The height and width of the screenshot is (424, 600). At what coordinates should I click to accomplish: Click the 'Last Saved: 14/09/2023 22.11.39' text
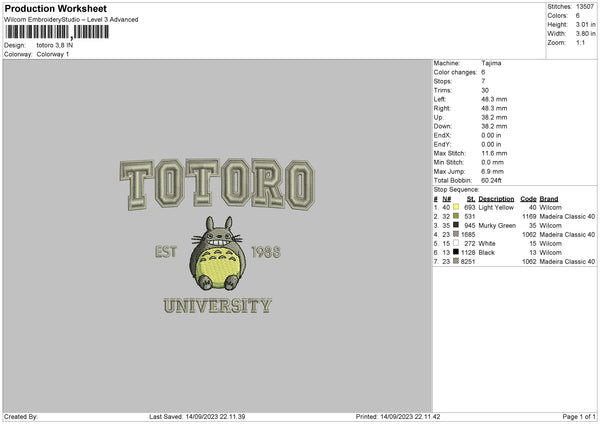(197, 416)
